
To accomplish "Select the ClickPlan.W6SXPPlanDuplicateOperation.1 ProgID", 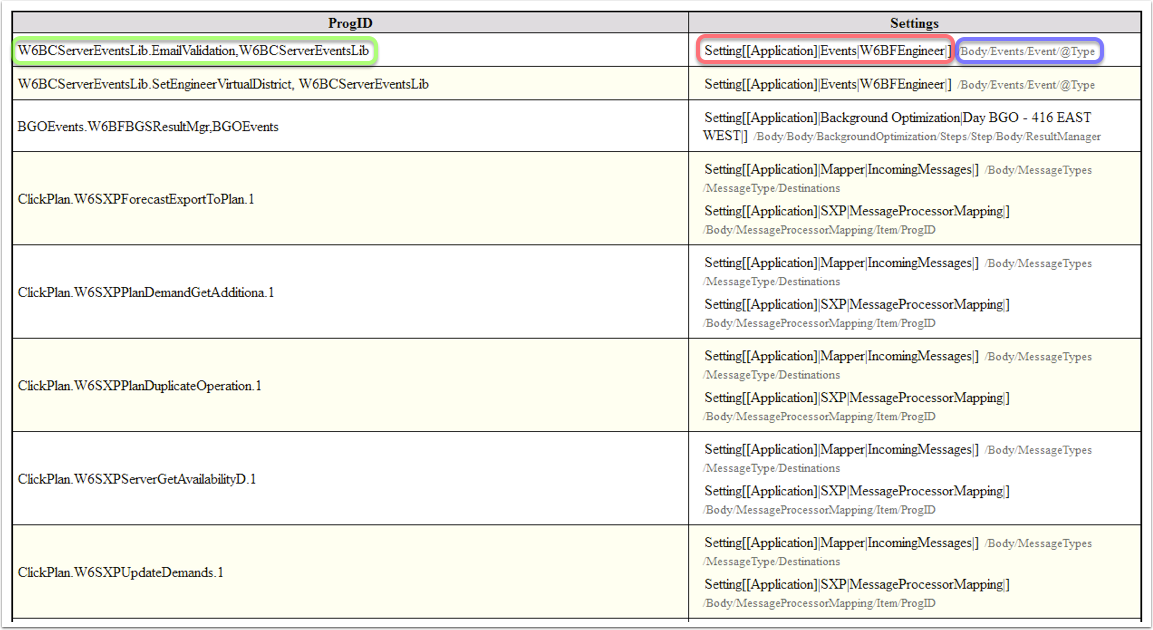I will pyautogui.click(x=140, y=386).
